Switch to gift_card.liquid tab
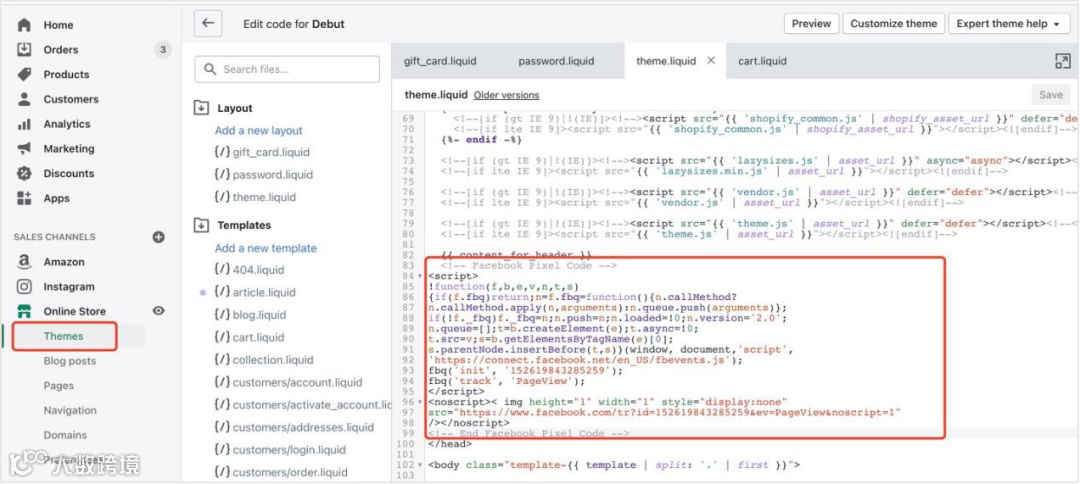The height and width of the screenshot is (484, 1080). coord(439,61)
